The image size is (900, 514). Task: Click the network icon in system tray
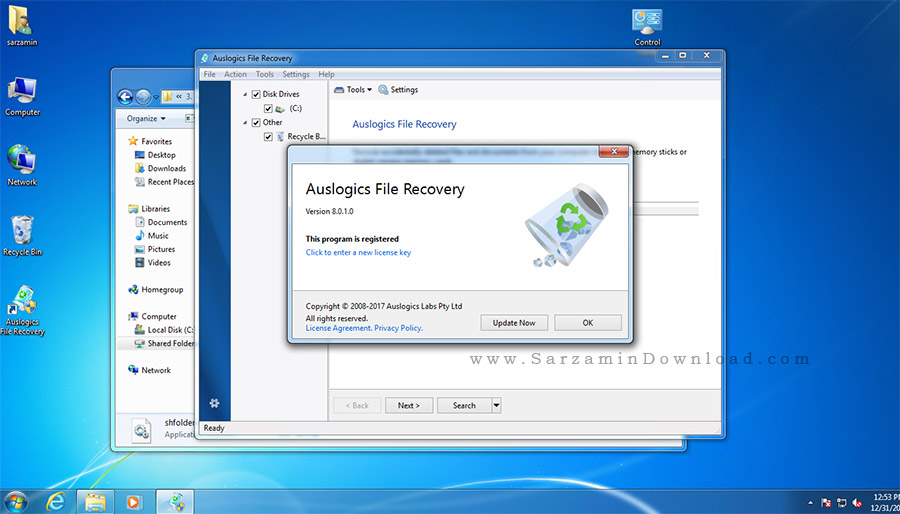pos(842,502)
